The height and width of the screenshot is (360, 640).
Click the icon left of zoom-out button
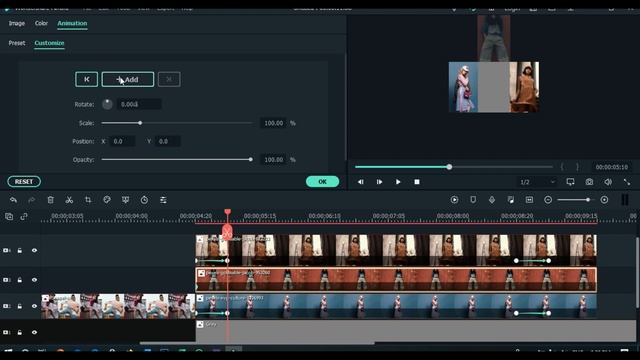[x=529, y=200]
